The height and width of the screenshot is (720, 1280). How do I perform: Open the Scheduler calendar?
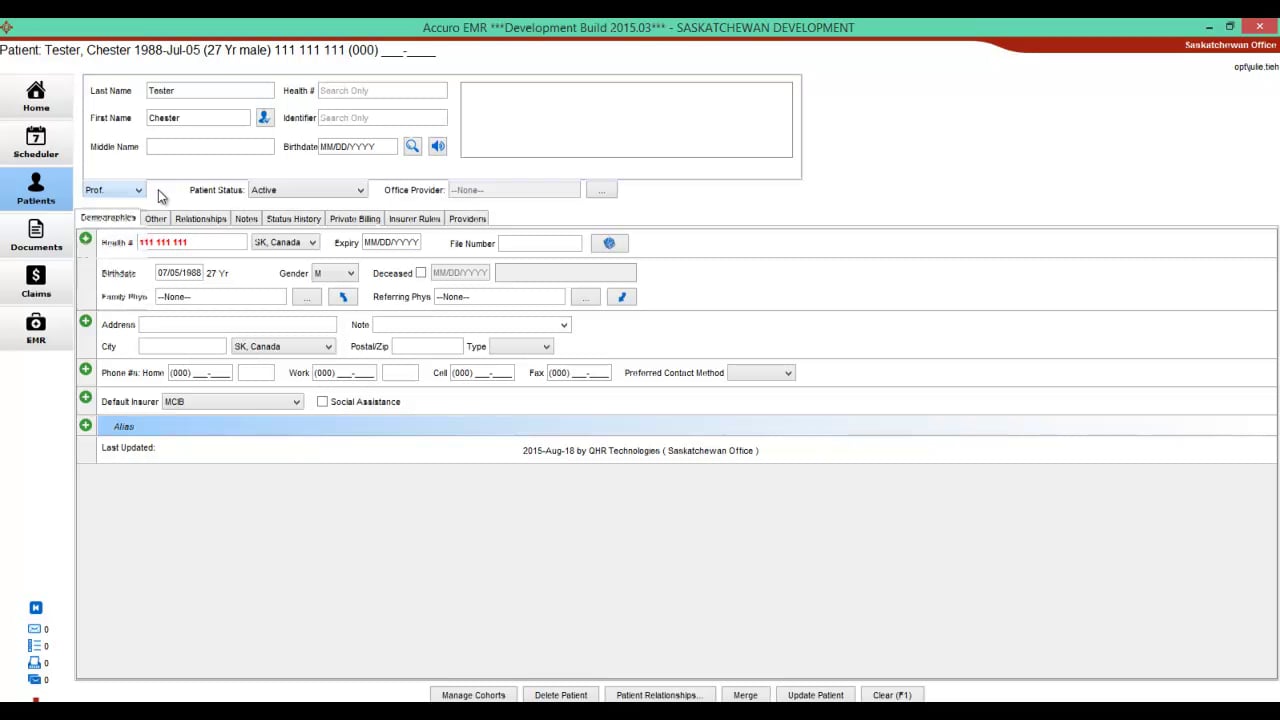(36, 142)
